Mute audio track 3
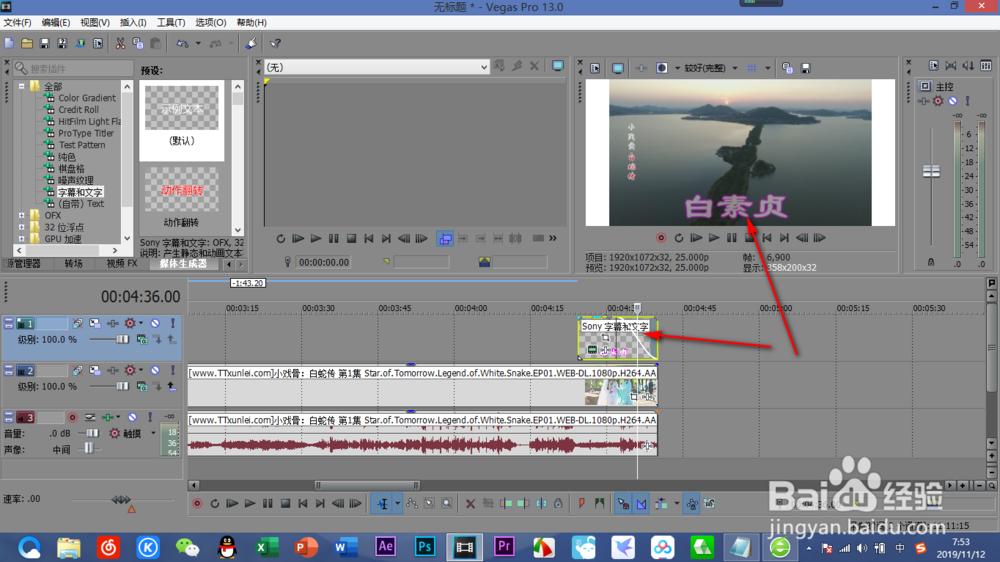 point(132,418)
